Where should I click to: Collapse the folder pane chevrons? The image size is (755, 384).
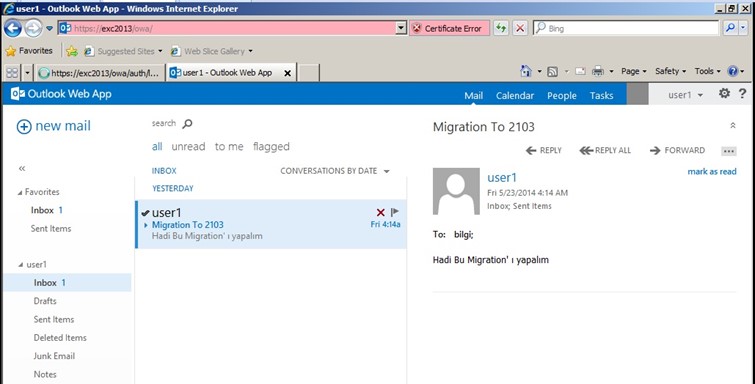point(22,168)
